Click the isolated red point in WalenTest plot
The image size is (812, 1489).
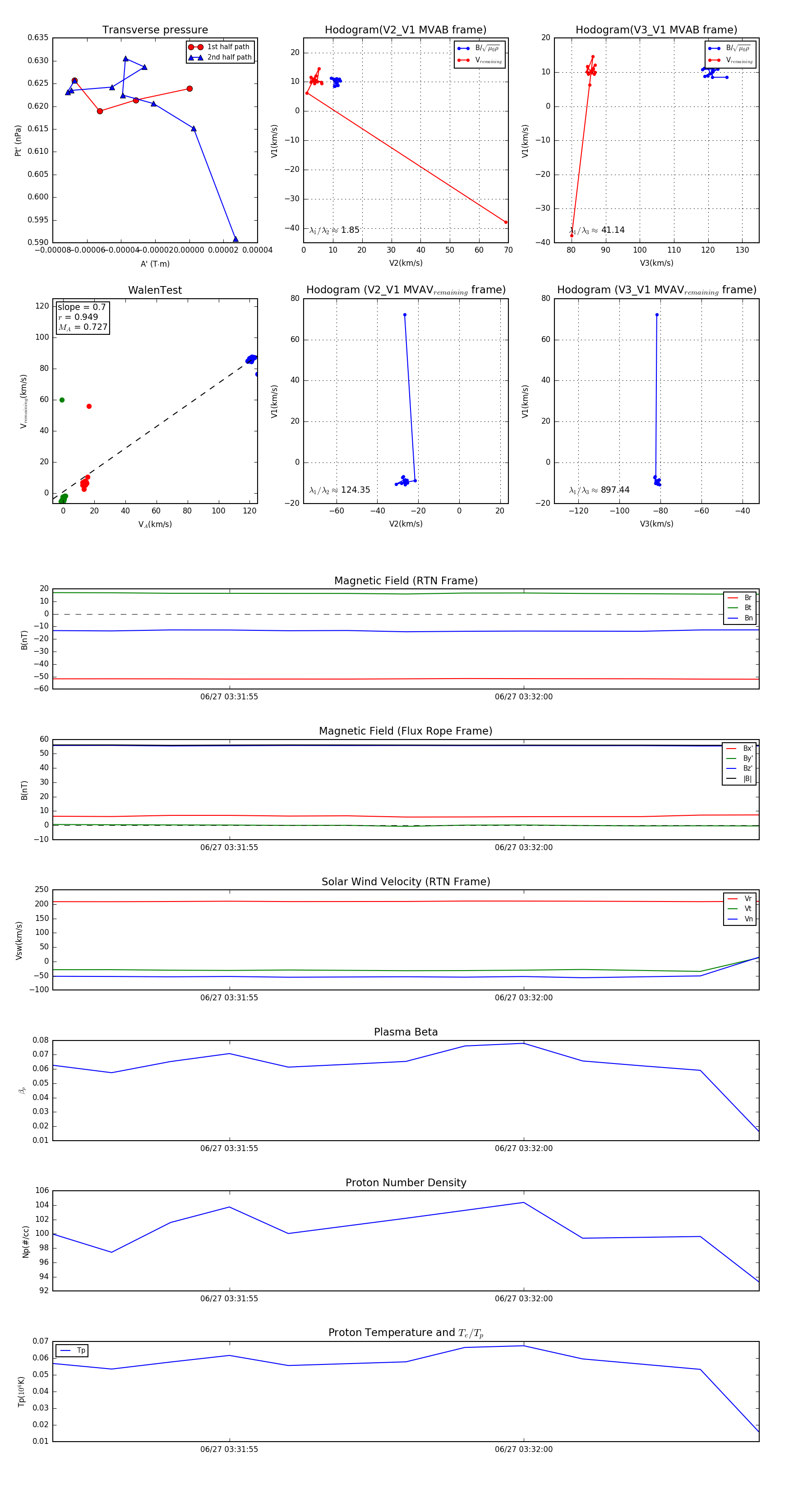coord(89,407)
